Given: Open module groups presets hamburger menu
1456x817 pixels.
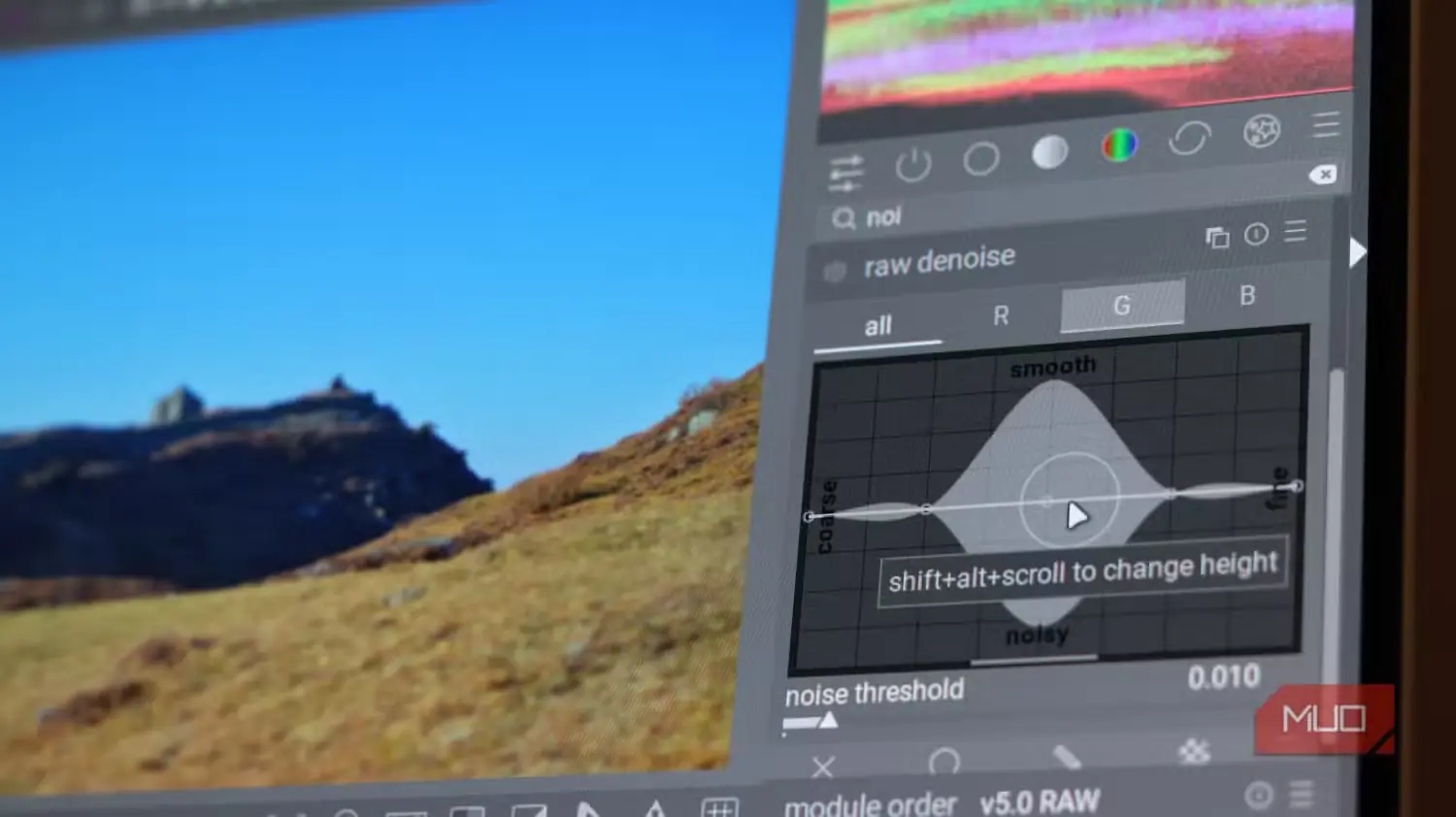Looking at the screenshot, I should click(x=1326, y=124).
